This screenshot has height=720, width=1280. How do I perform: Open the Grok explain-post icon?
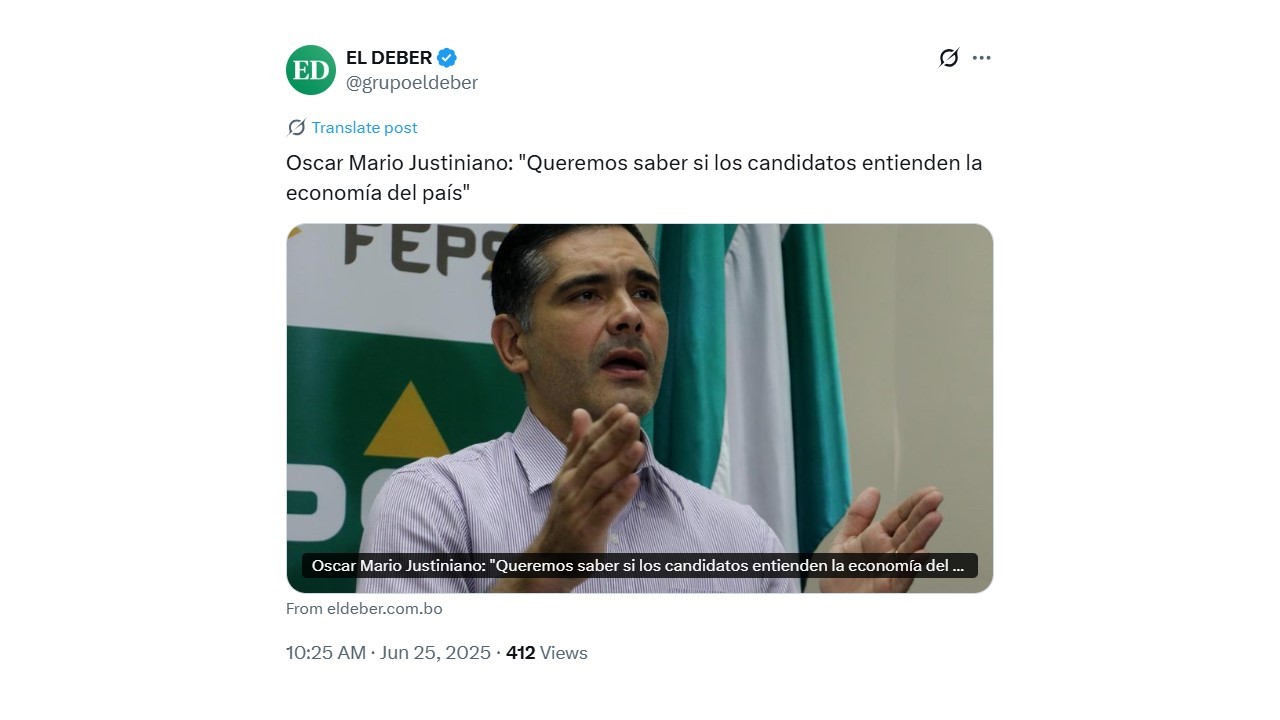(x=949, y=58)
